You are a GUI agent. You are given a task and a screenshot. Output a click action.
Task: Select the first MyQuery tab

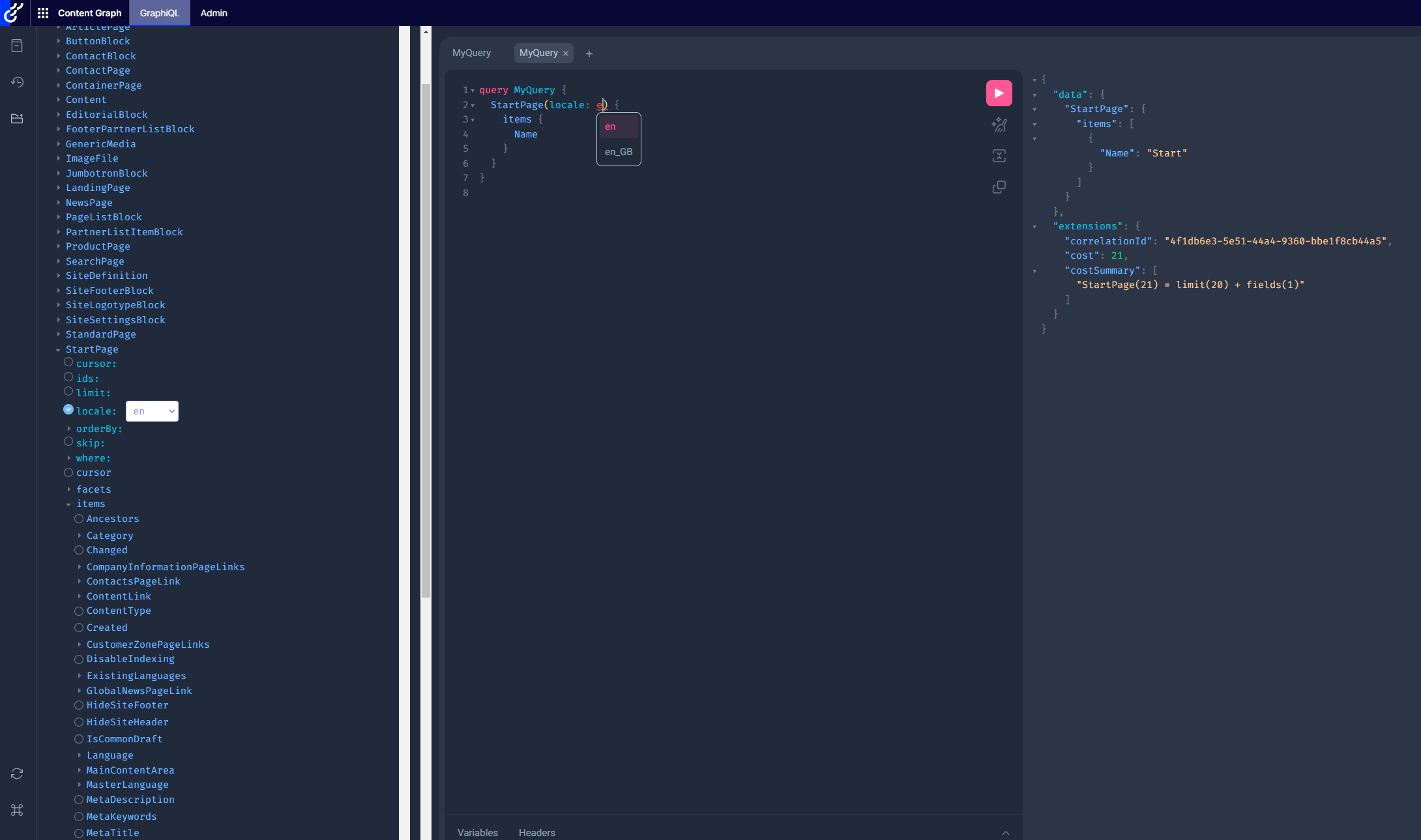(471, 53)
